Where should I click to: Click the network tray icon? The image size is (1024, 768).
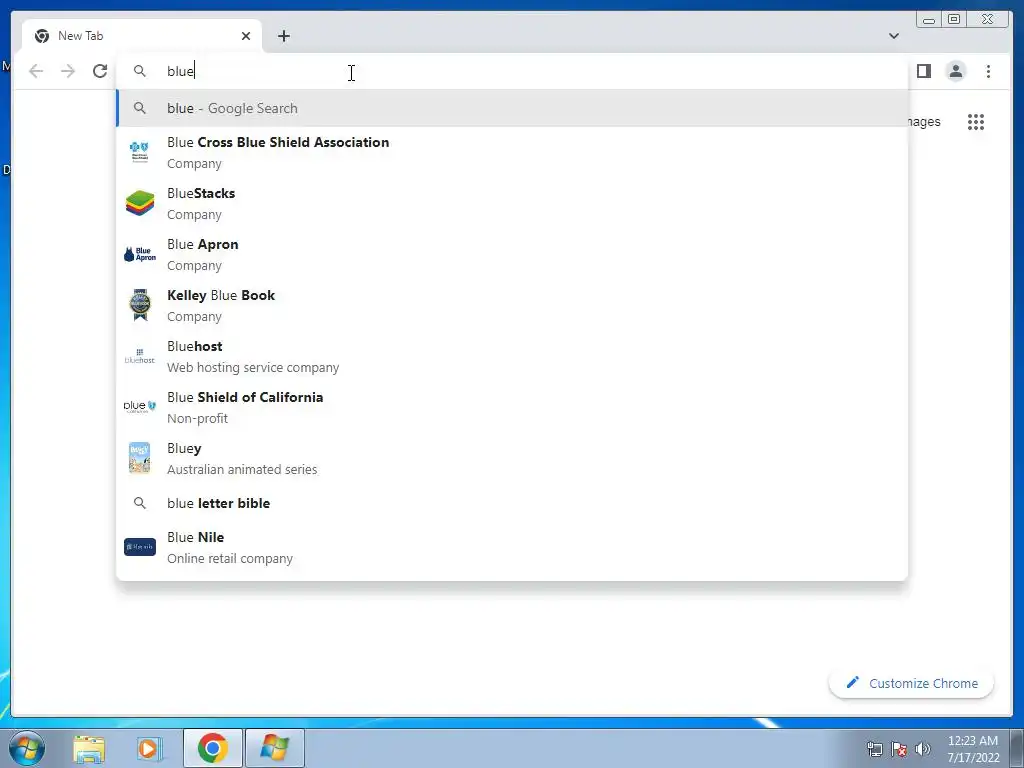(x=874, y=749)
